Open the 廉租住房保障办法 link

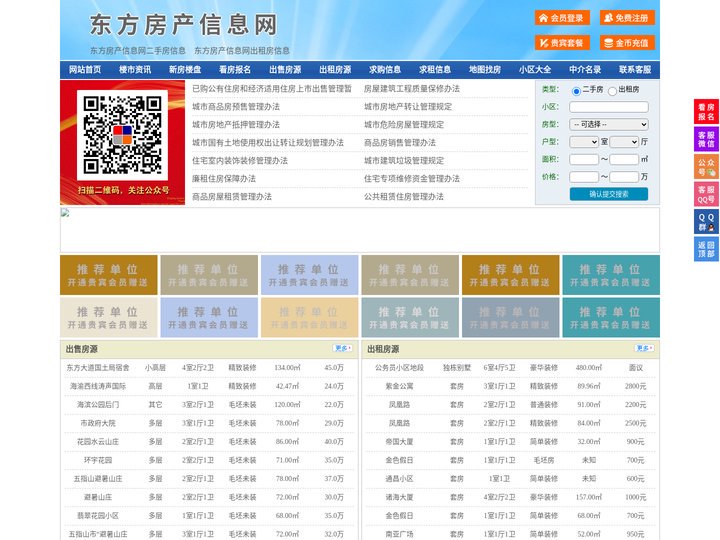224,179
